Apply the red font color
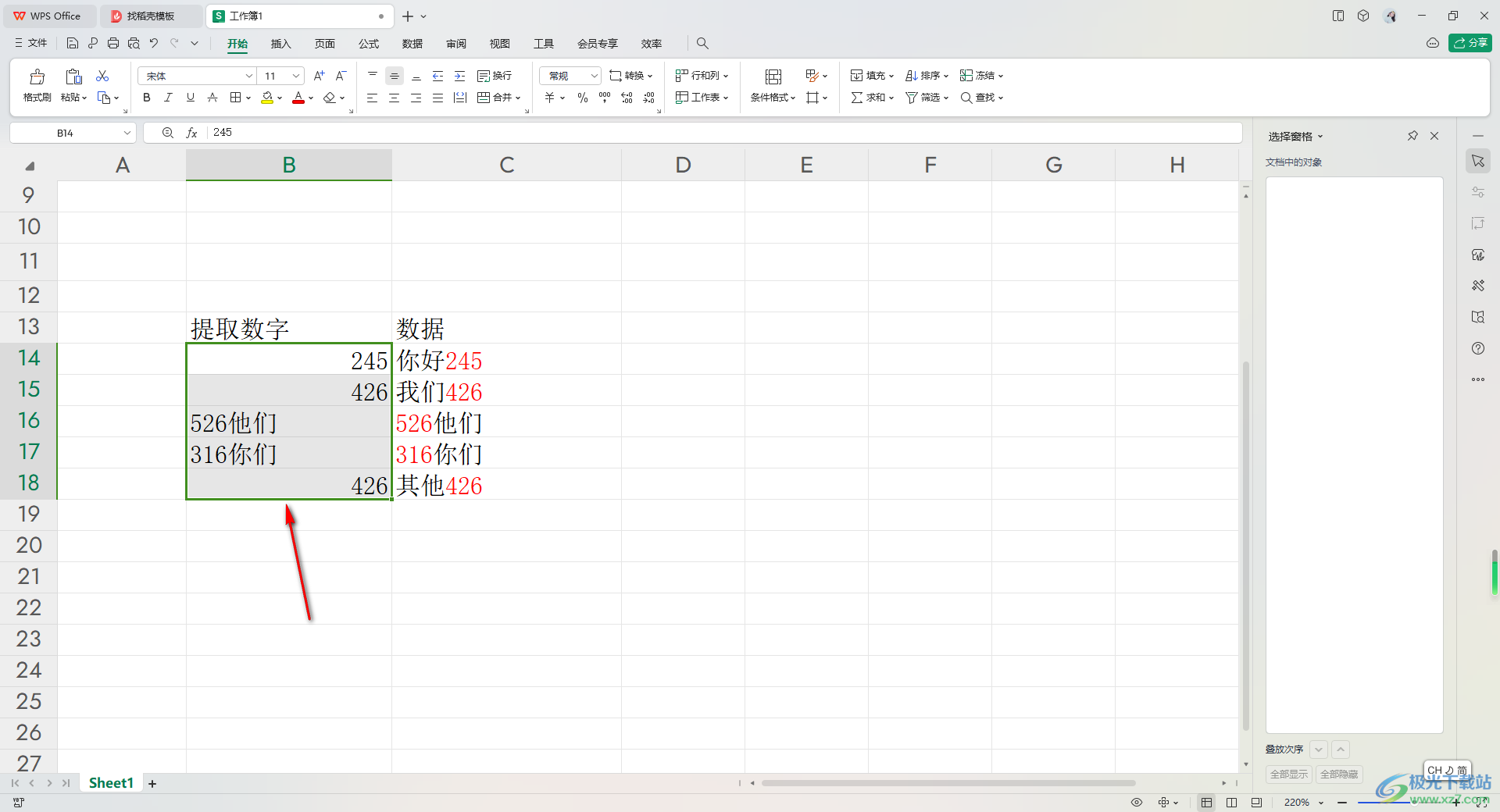Viewport: 1500px width, 812px height. [x=298, y=98]
